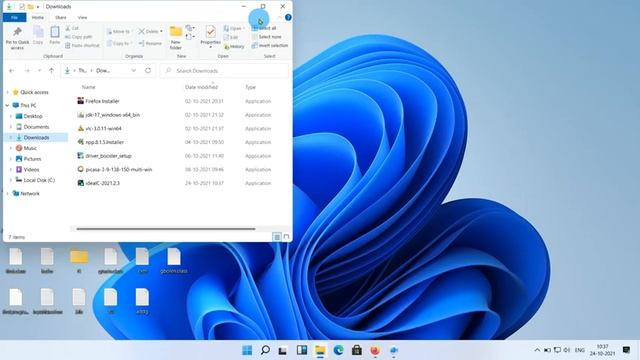This screenshot has width=640, height=360.
Task: Select Downloads in navigation pane
Action: click(x=36, y=138)
